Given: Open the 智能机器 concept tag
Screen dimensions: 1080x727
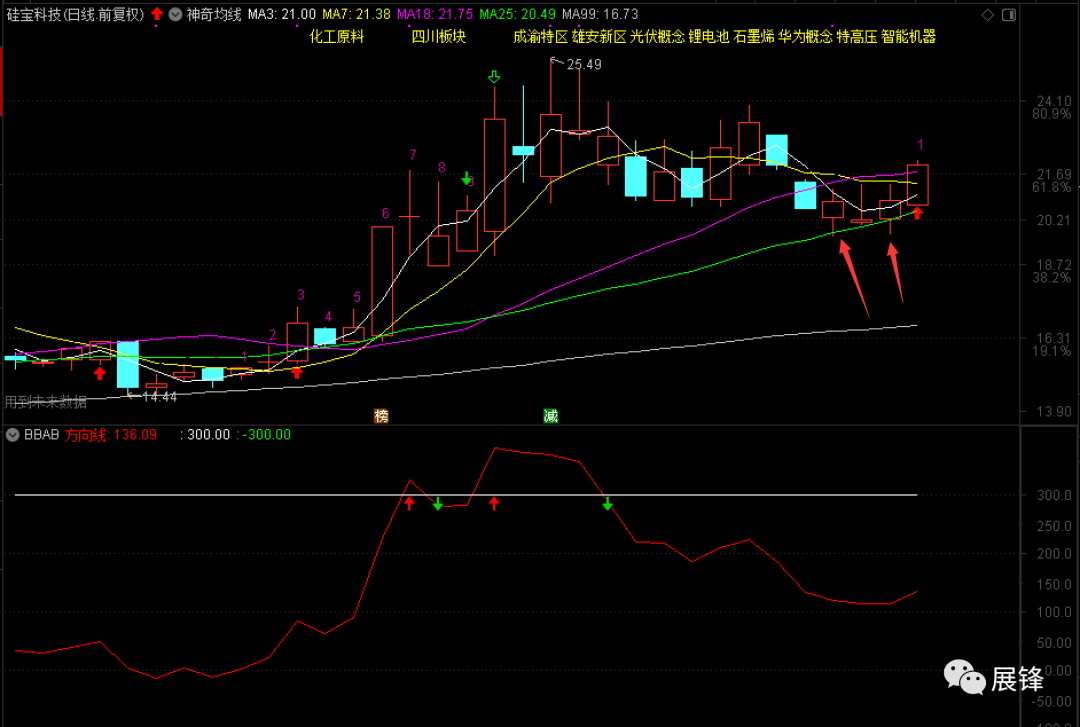Looking at the screenshot, I should (908, 37).
